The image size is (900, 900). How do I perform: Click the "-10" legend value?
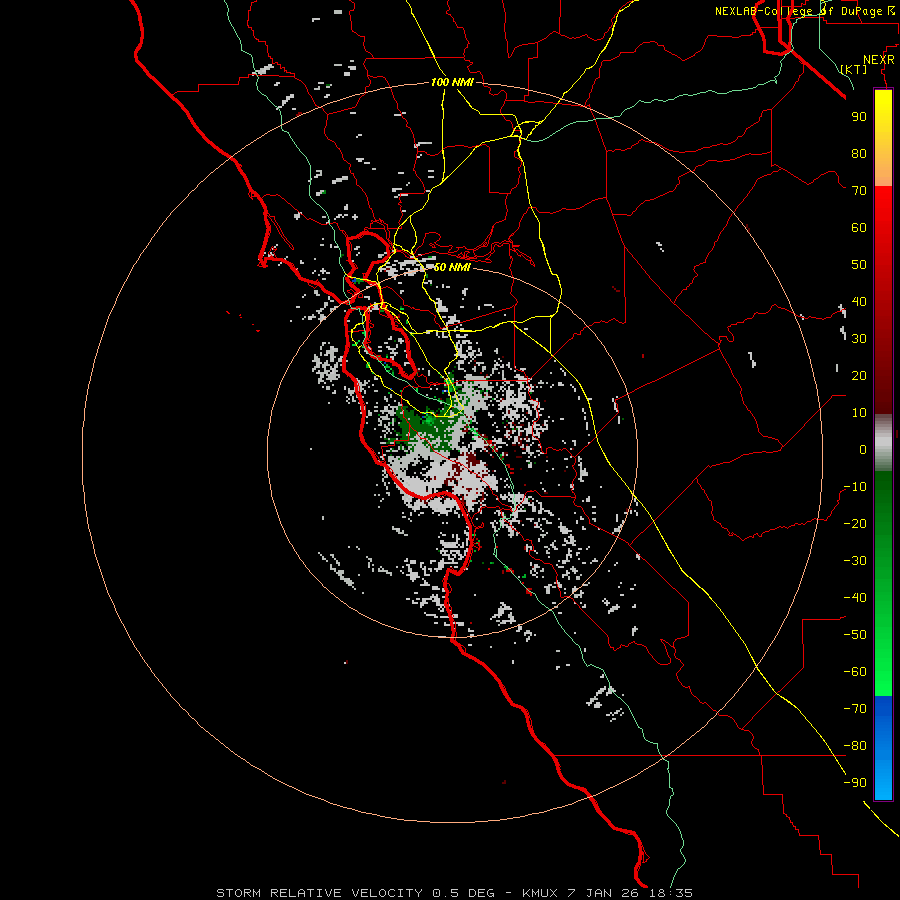[855, 487]
